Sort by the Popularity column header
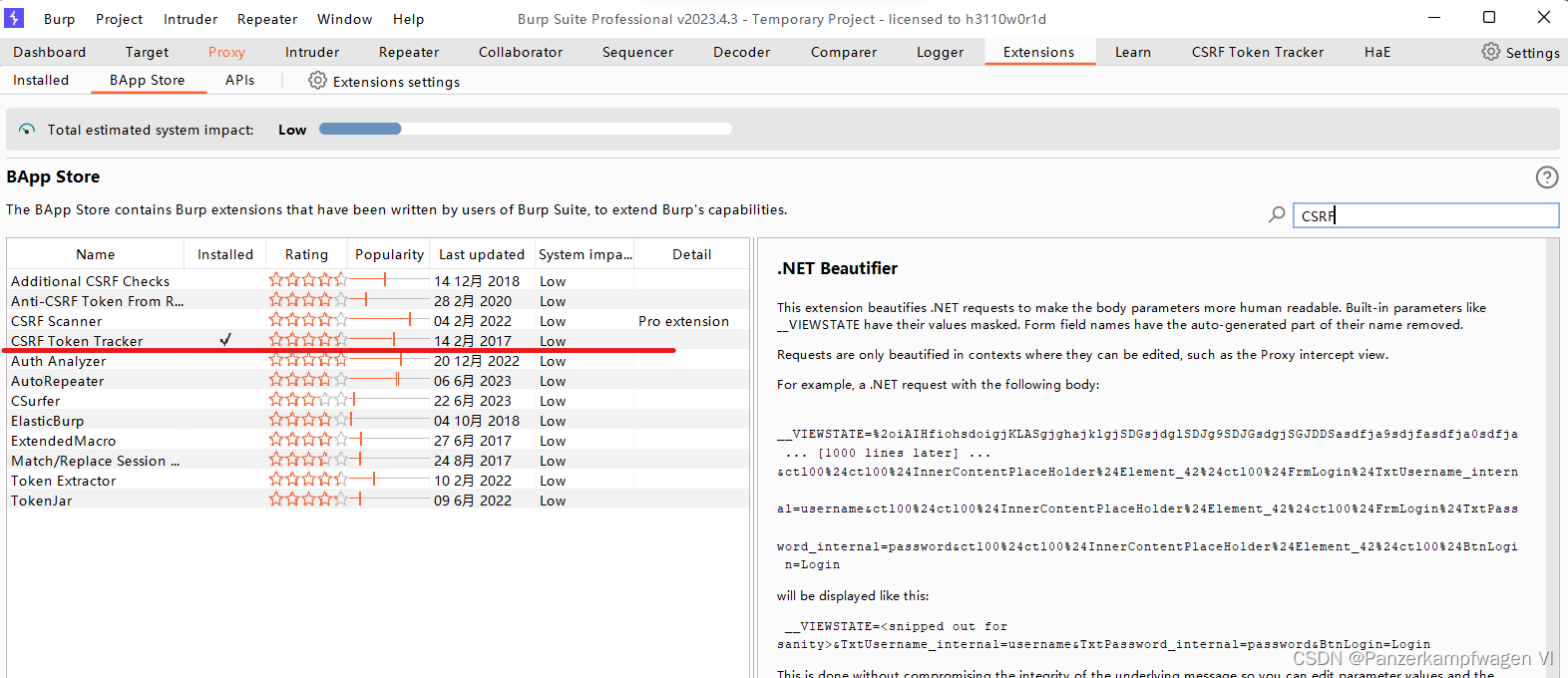1568x678 pixels. tap(389, 254)
